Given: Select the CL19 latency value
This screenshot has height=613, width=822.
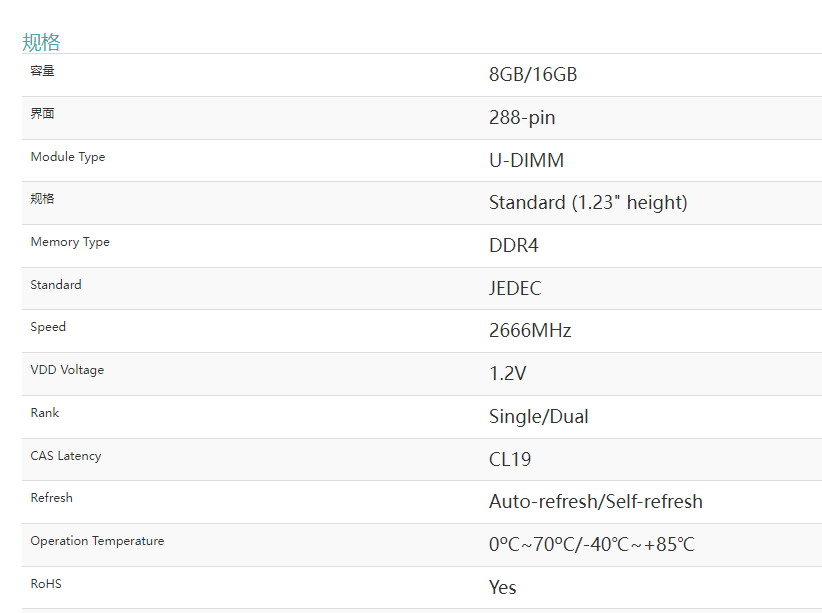Looking at the screenshot, I should (509, 460).
